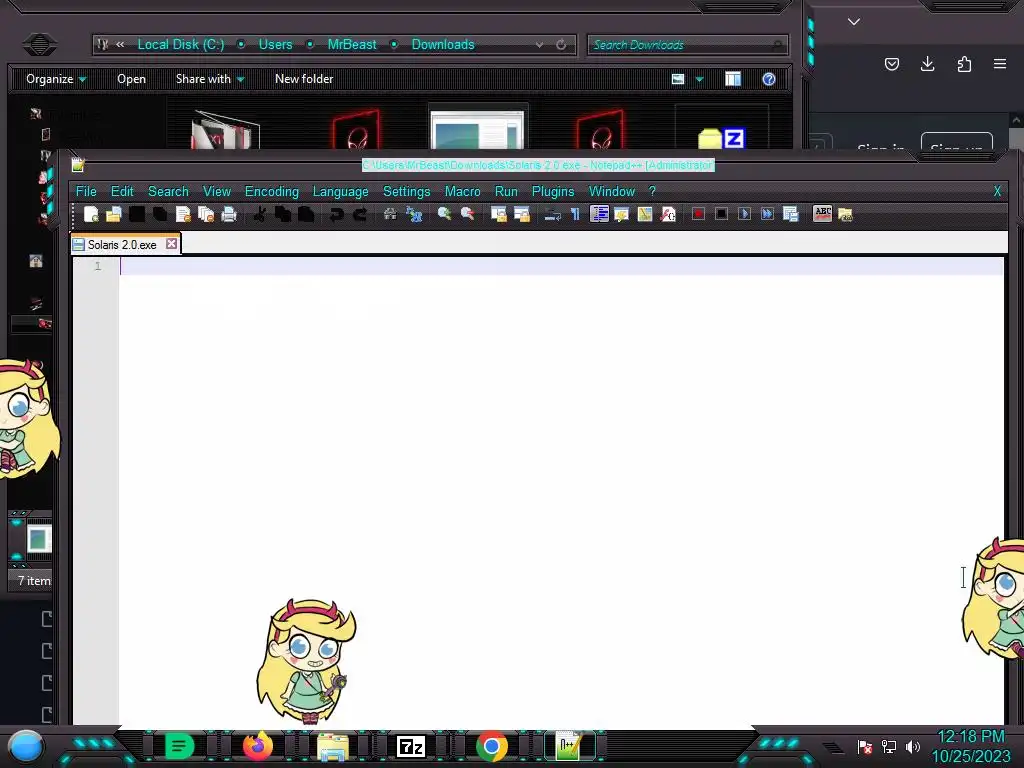
Task: Toggle the Document Map toolbar icon
Action: (x=645, y=214)
